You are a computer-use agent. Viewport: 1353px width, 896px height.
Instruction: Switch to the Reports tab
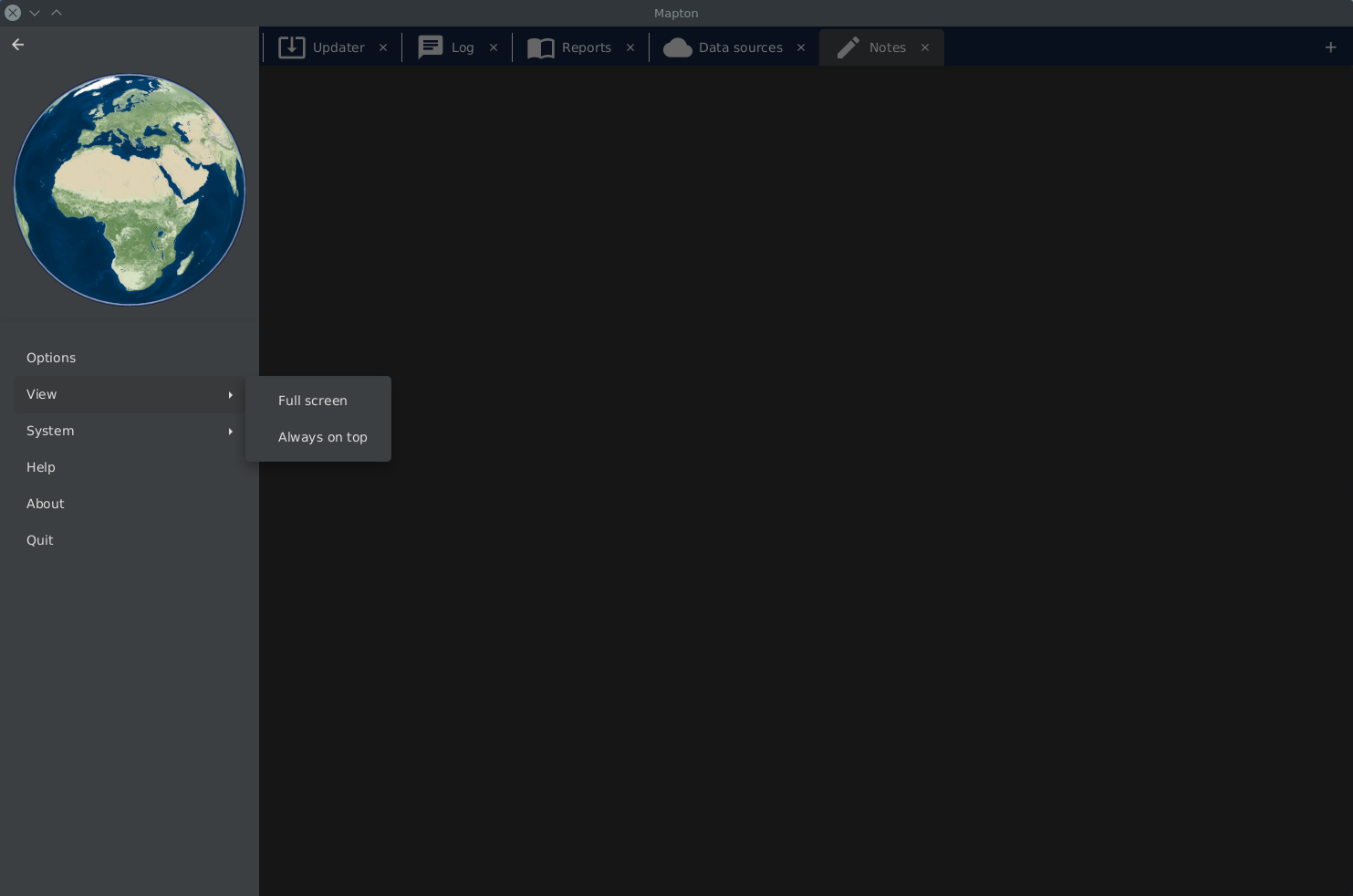580,47
